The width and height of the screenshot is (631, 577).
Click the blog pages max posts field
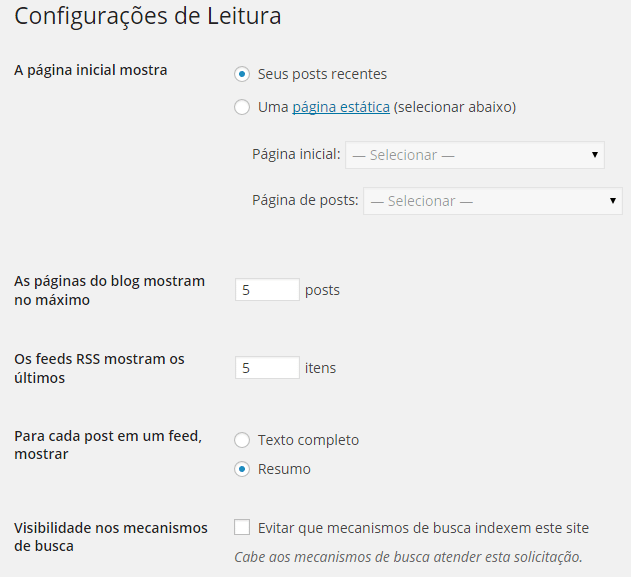[267, 290]
